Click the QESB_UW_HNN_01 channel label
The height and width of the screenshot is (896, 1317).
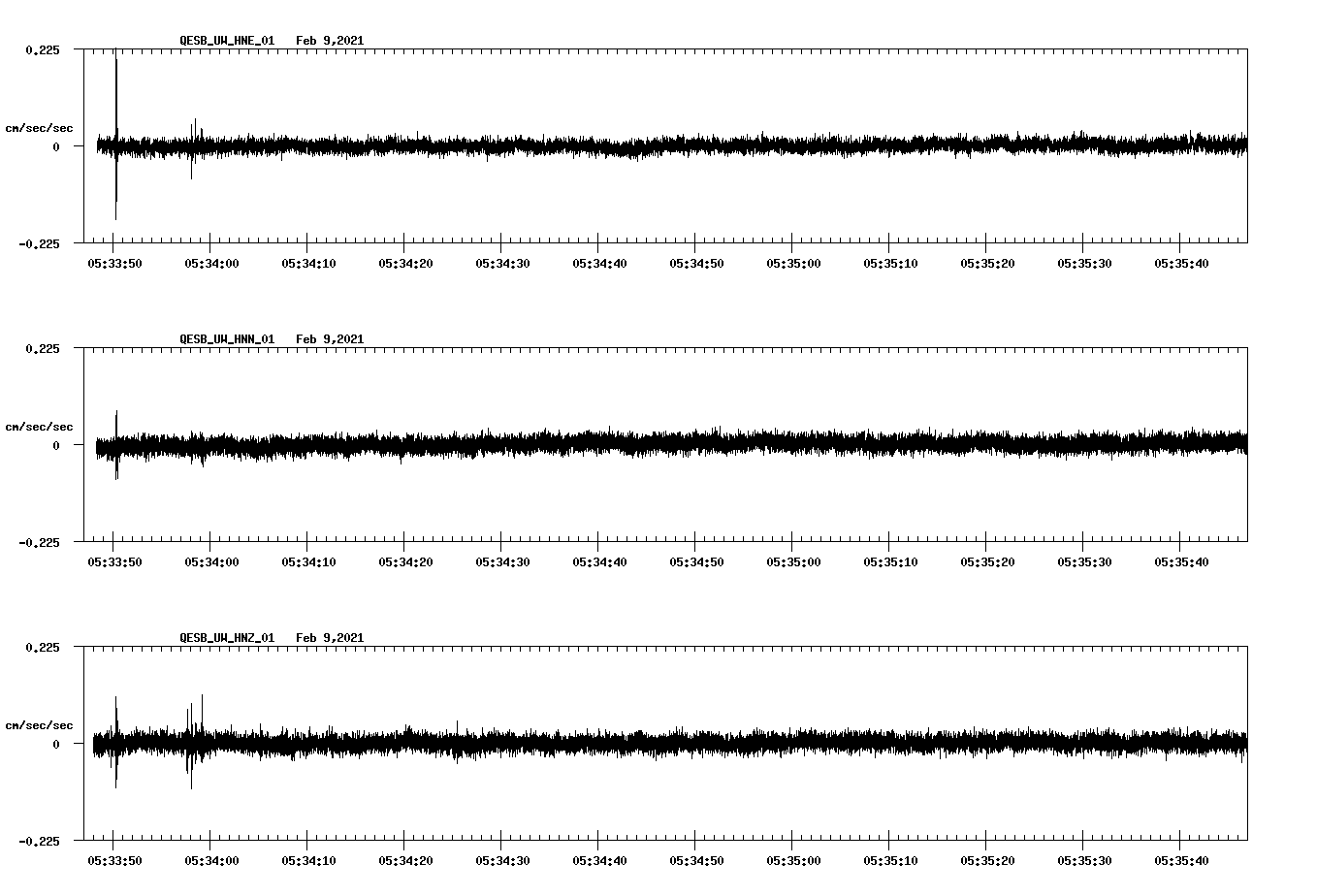tap(225, 339)
